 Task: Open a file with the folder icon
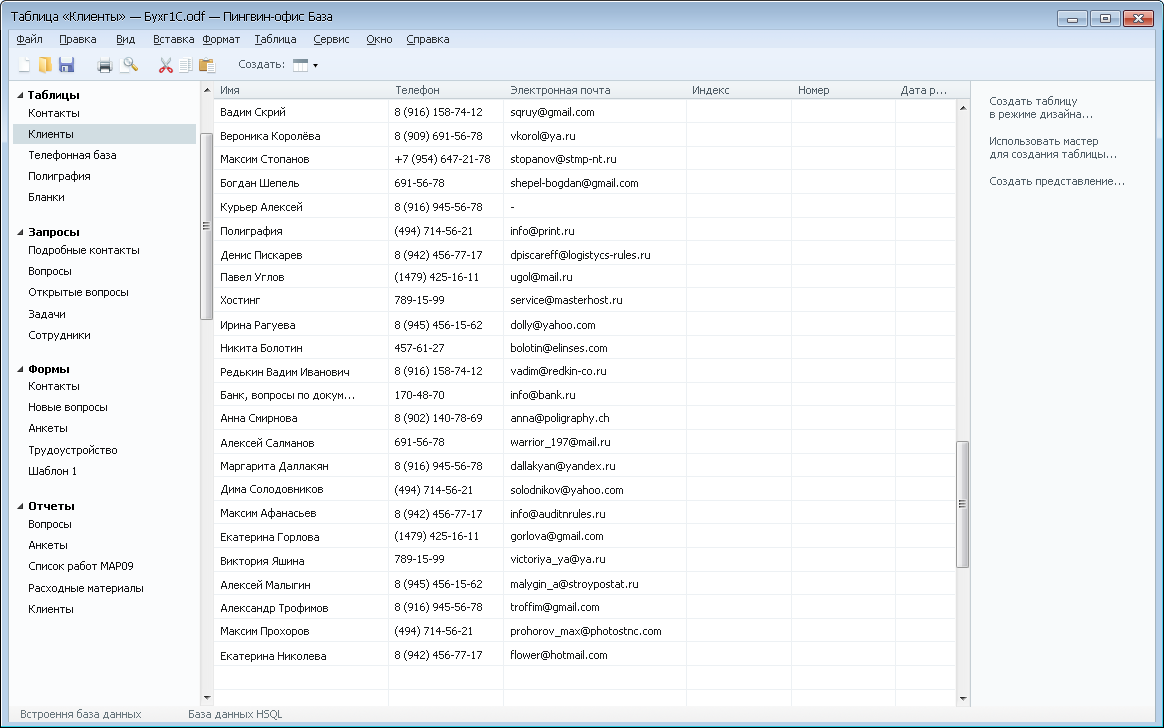45,65
